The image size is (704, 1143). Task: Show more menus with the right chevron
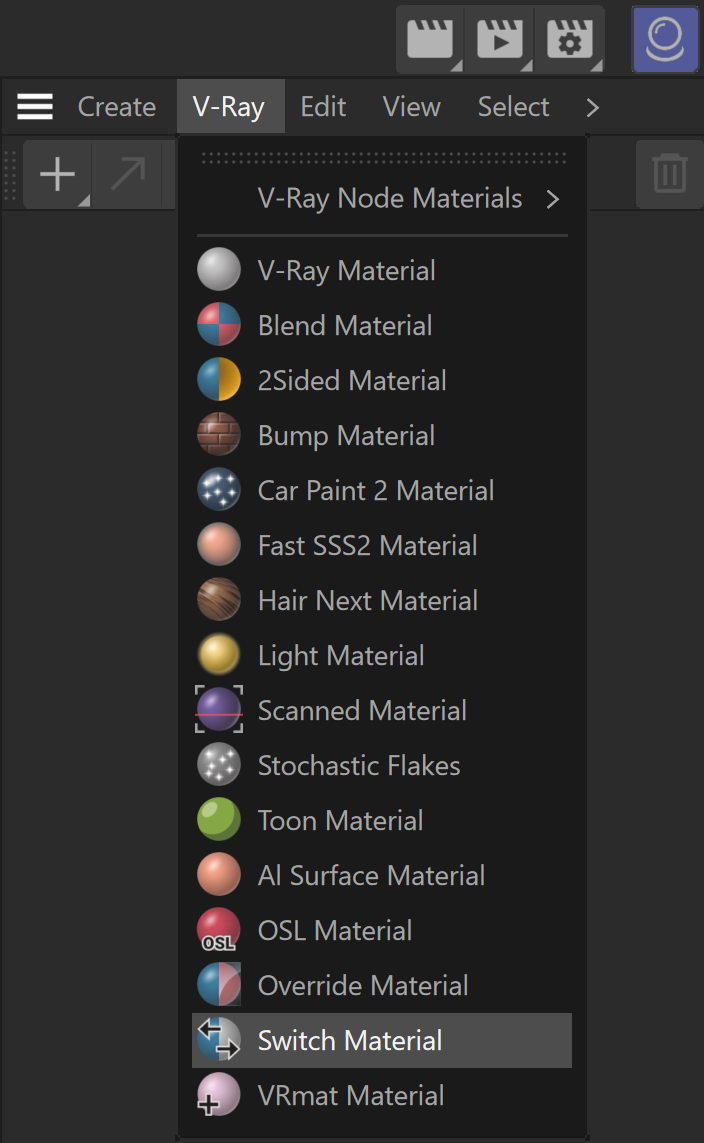[592, 107]
